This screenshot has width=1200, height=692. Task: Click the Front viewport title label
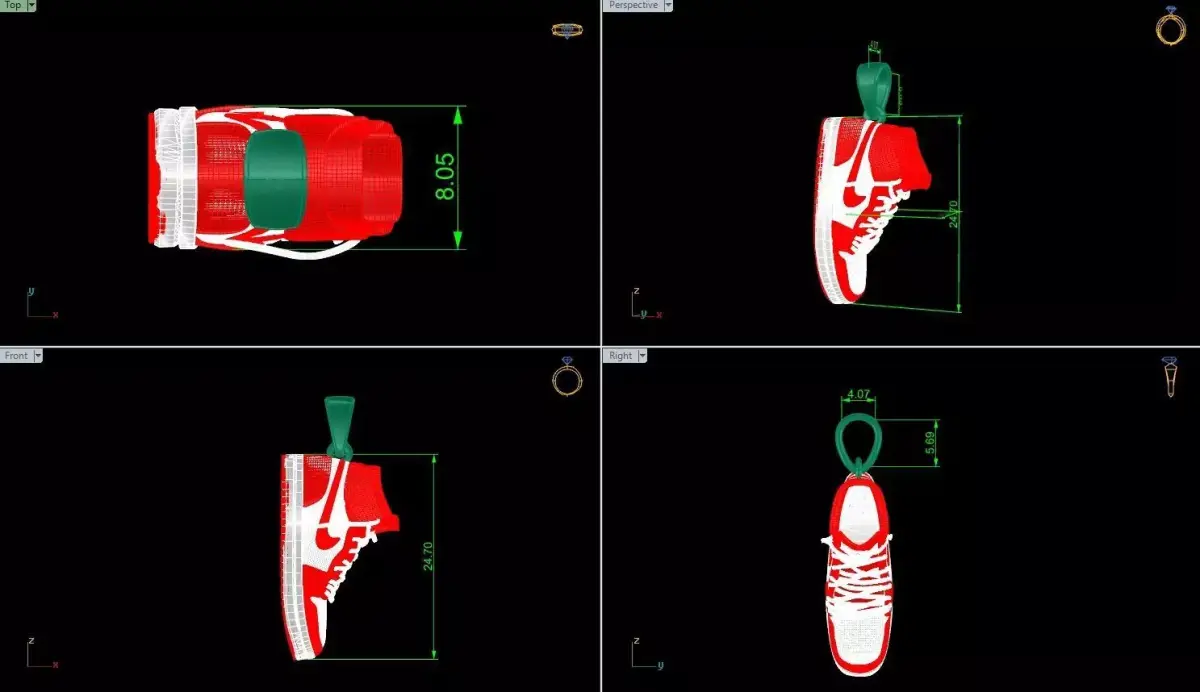click(17, 354)
